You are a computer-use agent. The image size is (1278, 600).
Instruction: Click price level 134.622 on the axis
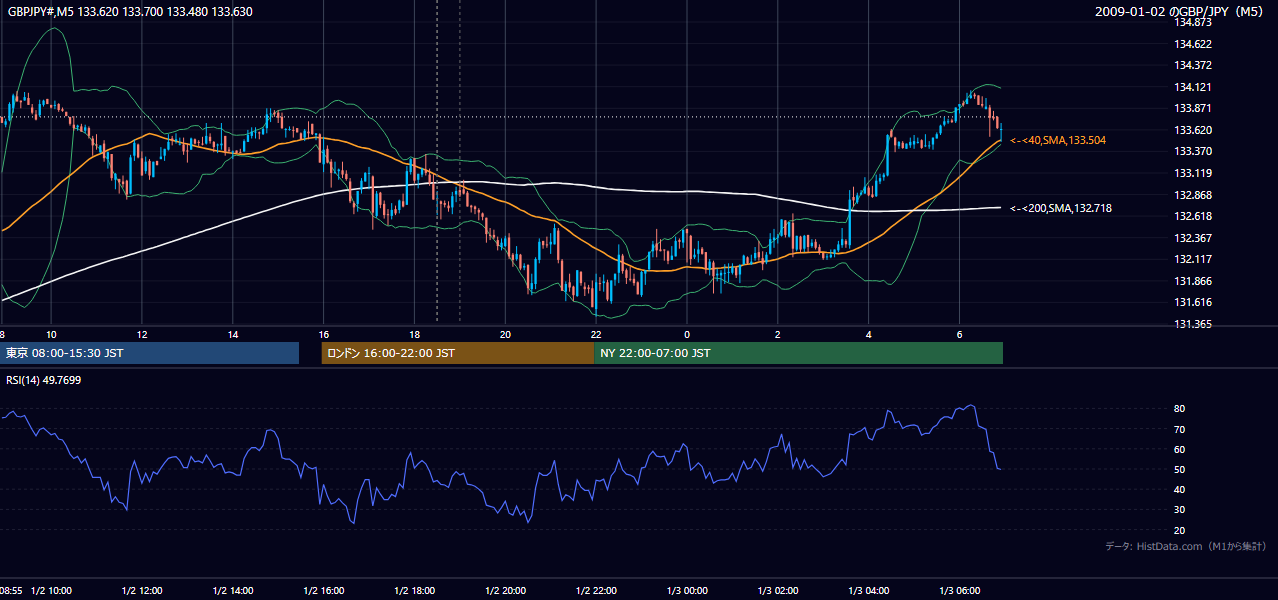point(1193,44)
